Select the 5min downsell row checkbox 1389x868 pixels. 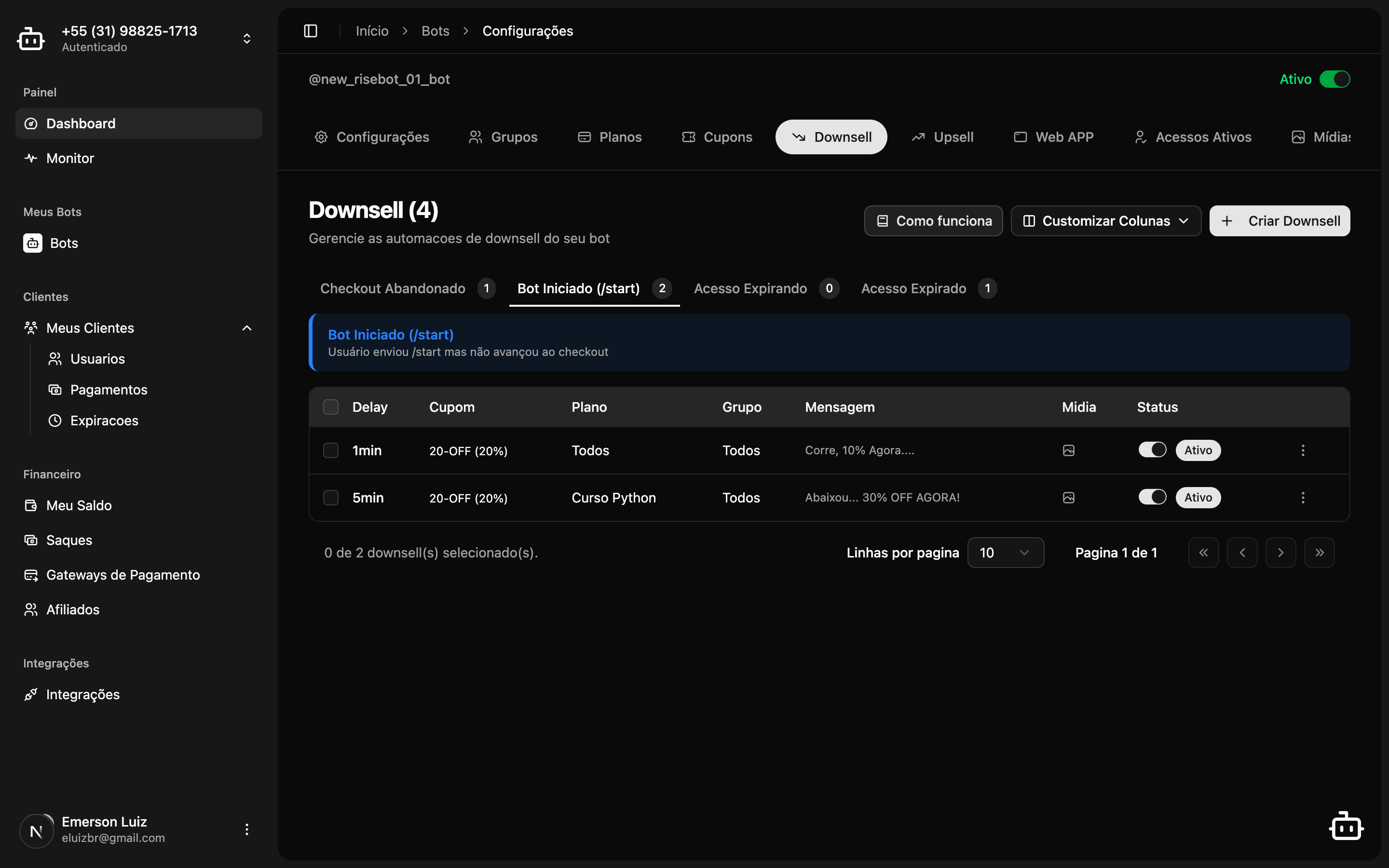330,498
